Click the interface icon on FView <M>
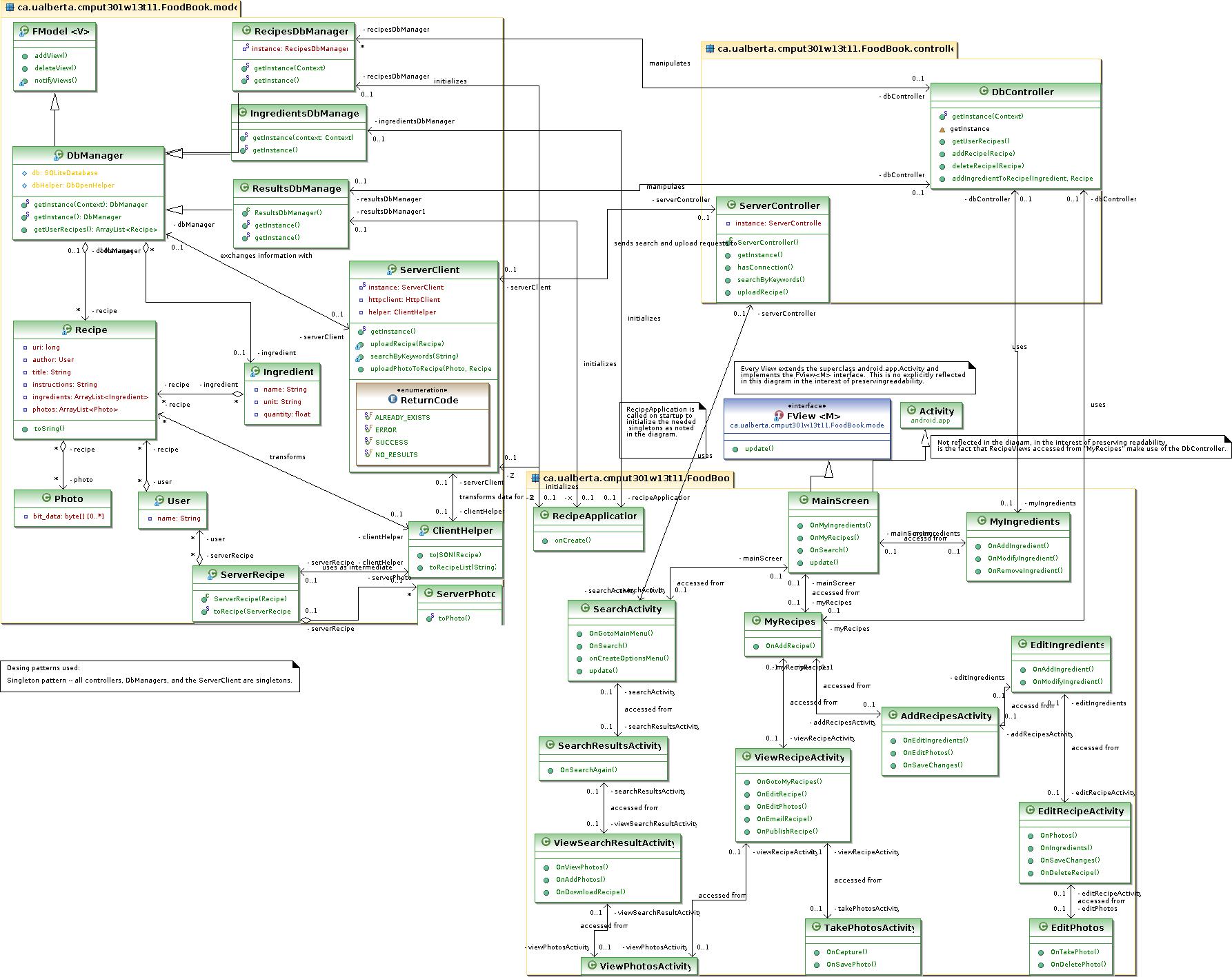This screenshot has width=1232, height=977. coord(780,416)
